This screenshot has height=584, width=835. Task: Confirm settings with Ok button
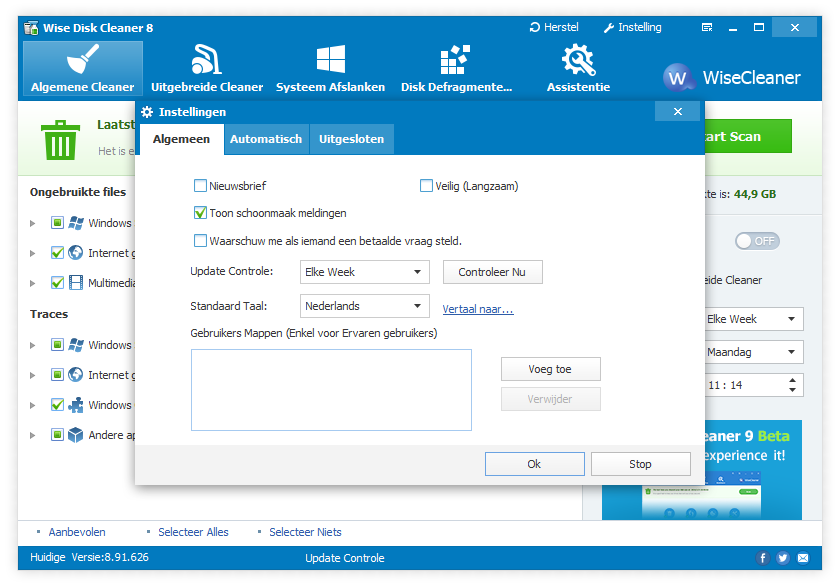[535, 464]
